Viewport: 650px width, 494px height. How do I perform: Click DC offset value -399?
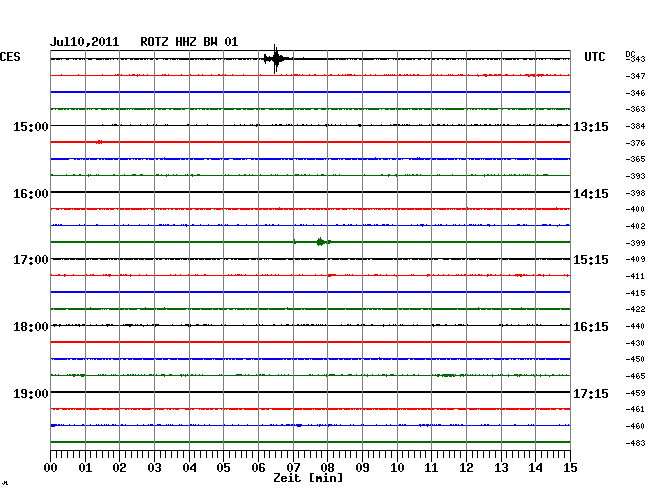(635, 243)
